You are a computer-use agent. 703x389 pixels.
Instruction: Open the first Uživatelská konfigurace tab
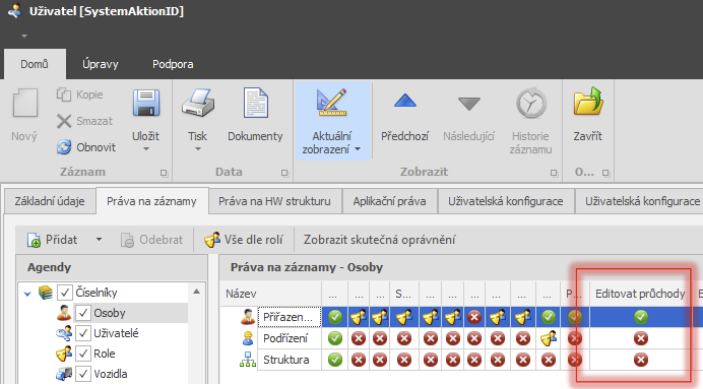(x=506, y=201)
